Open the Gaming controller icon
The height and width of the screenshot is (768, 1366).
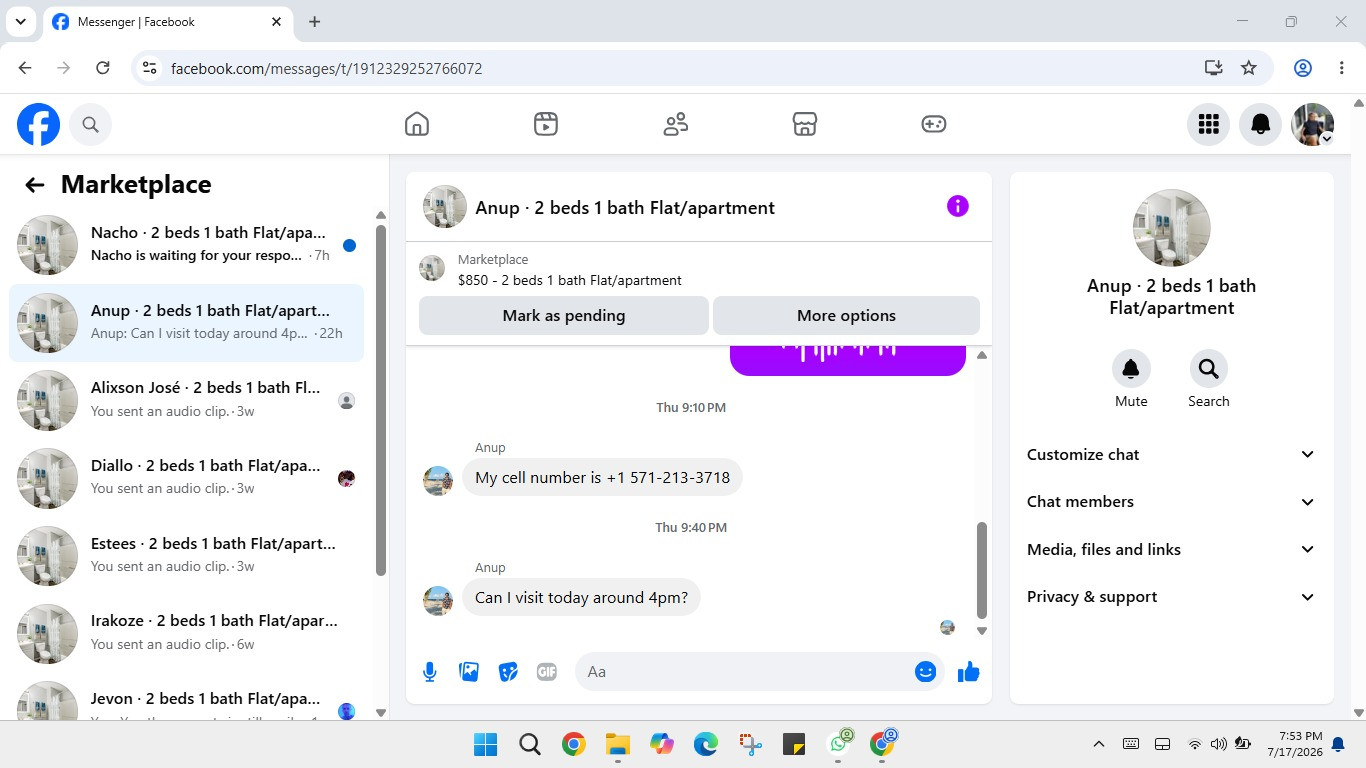click(x=934, y=124)
